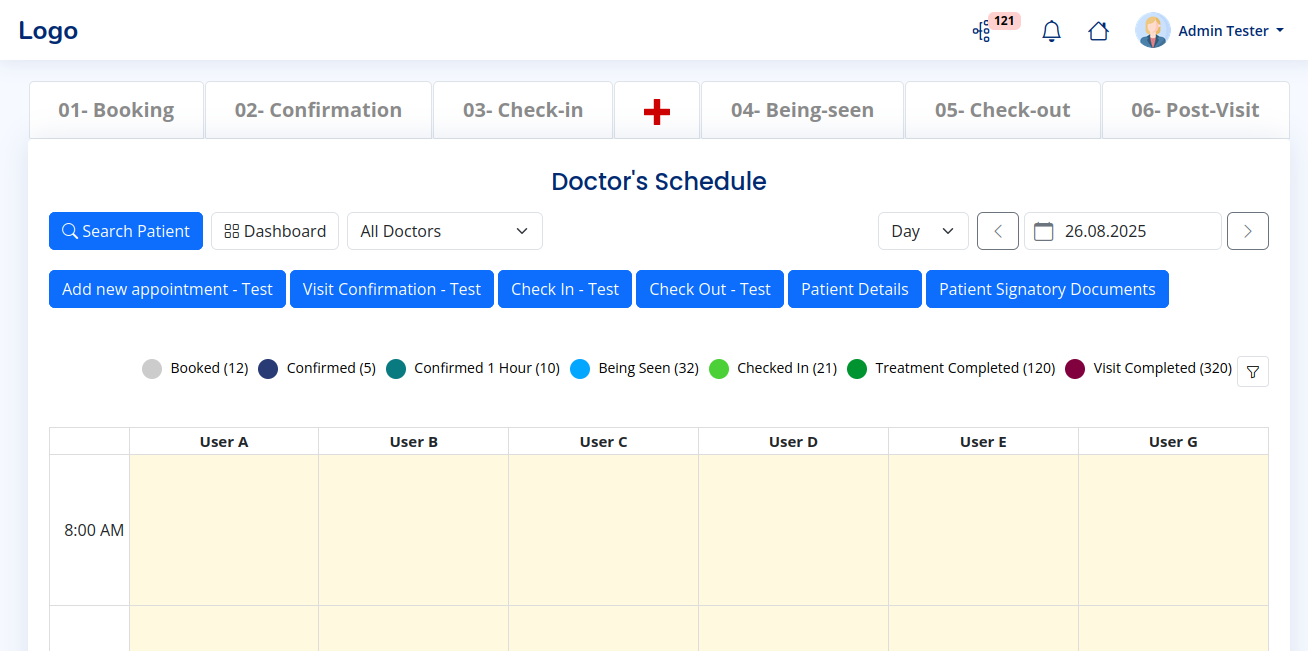Click the red medical cross tab
1308x651 pixels.
pyautogui.click(x=656, y=111)
